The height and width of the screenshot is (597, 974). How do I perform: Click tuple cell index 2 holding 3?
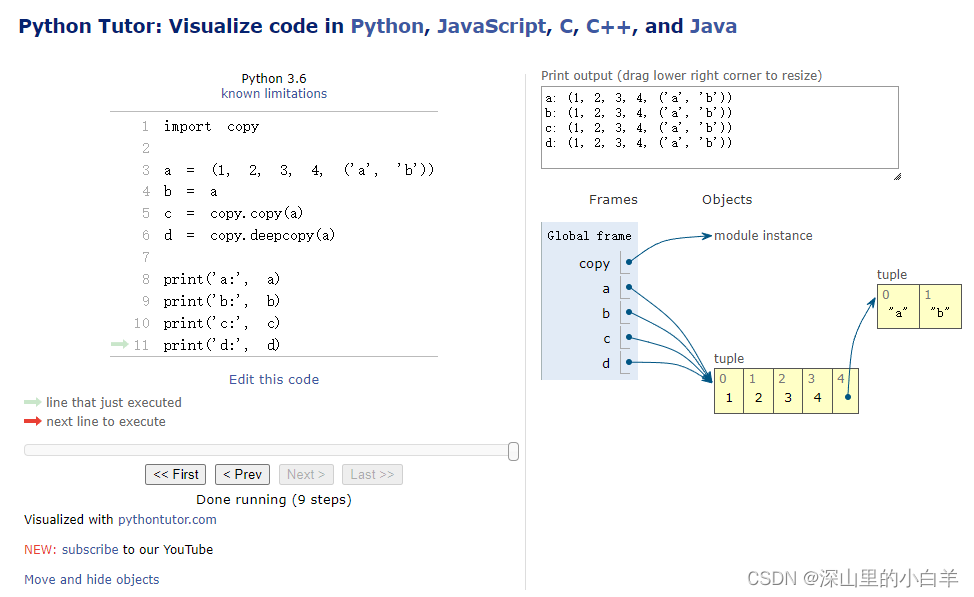(788, 391)
